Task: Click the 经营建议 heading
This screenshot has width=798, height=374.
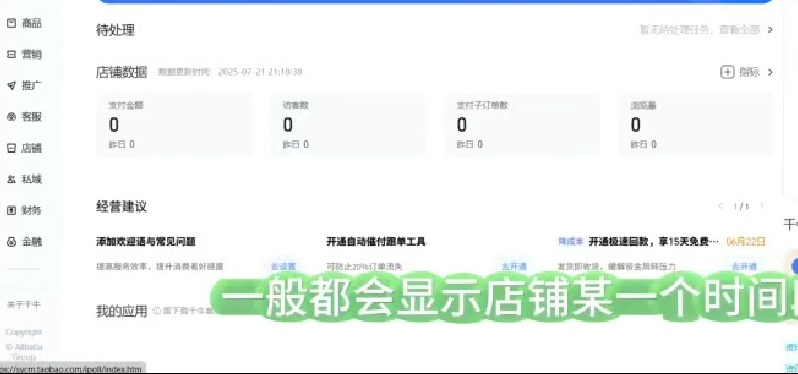Action: (x=121, y=206)
